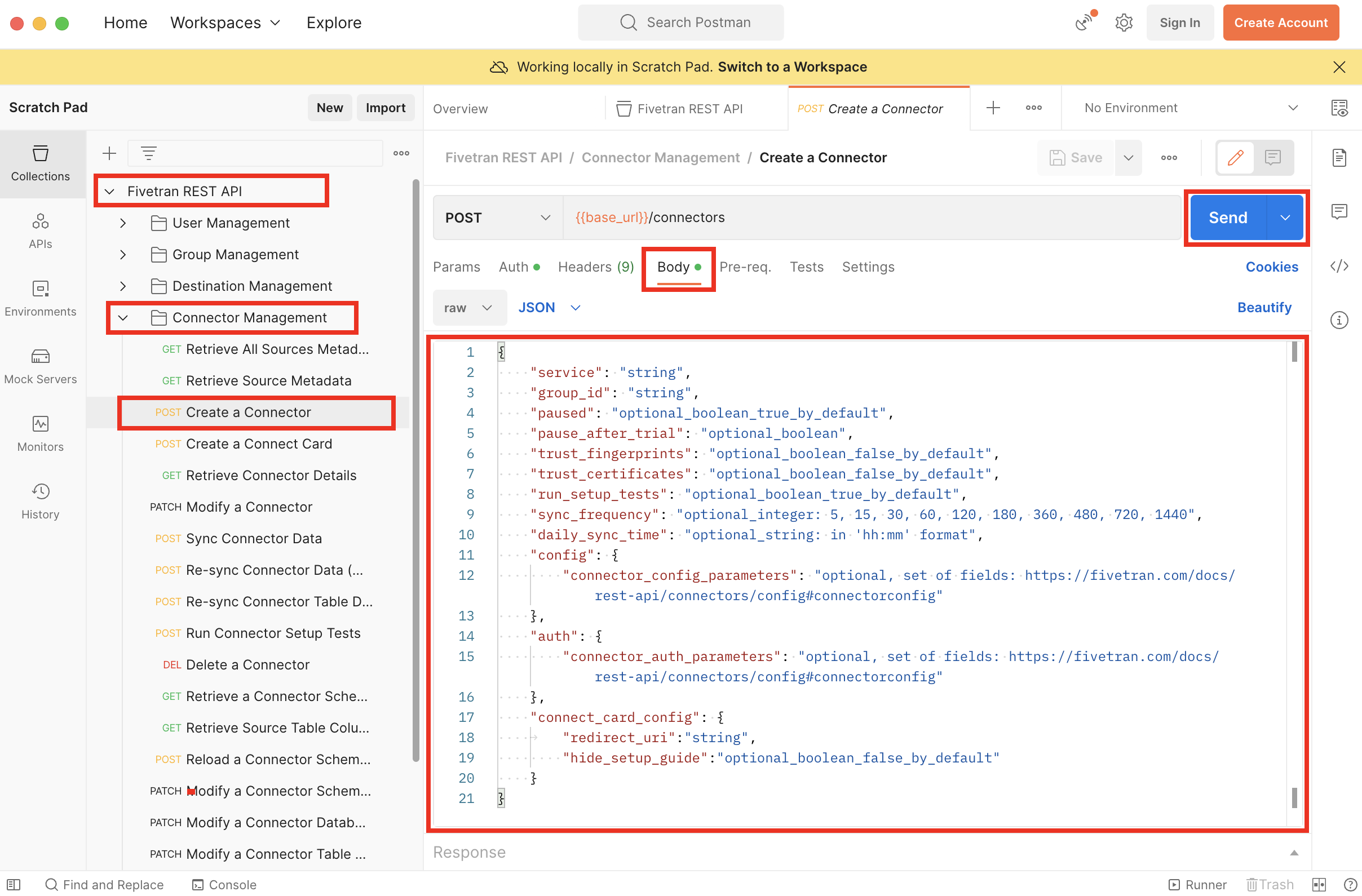The image size is (1362, 896).
Task: Open Find and Replace
Action: click(x=104, y=885)
